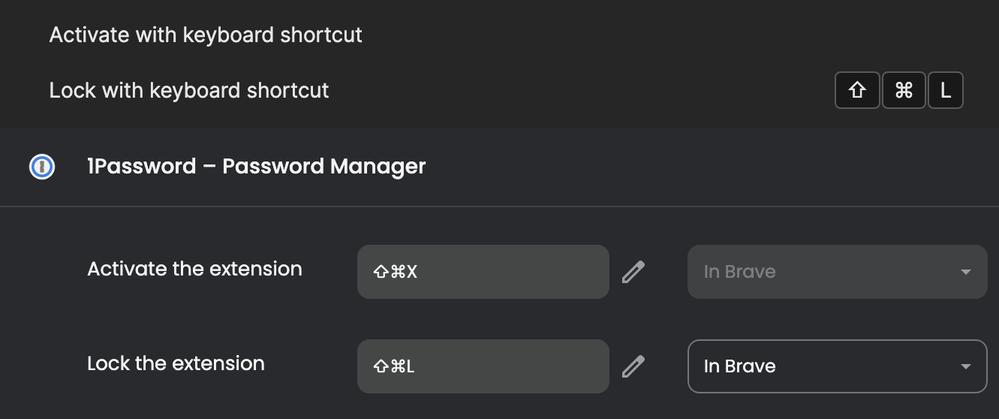Image resolution: width=999 pixels, height=419 pixels.
Task: Click the L key cap in the Lock shortcut
Action: pyautogui.click(x=945, y=91)
